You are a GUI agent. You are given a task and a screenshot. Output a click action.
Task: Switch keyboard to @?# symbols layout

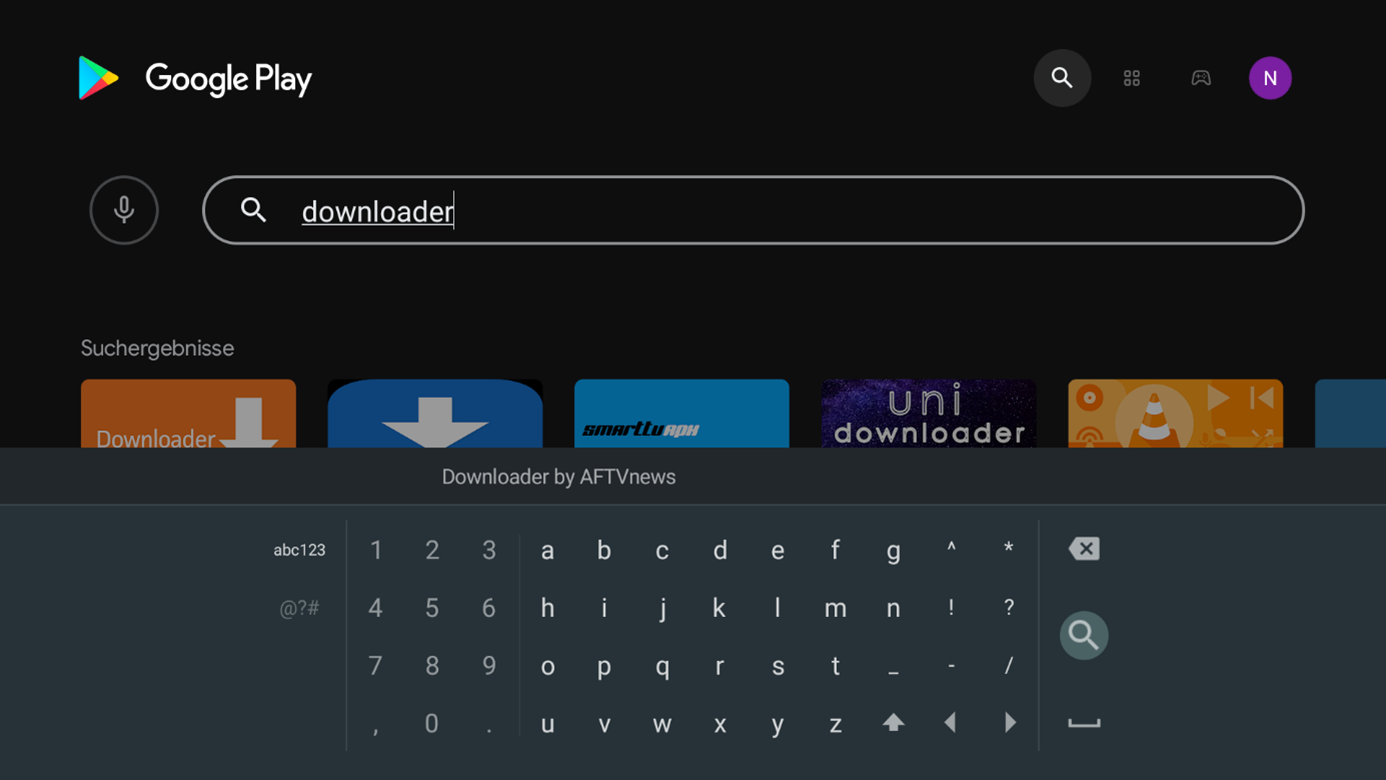click(x=299, y=608)
